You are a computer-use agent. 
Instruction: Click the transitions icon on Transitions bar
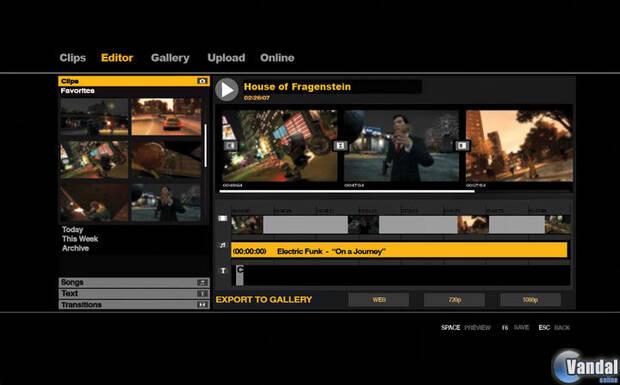[202, 304]
